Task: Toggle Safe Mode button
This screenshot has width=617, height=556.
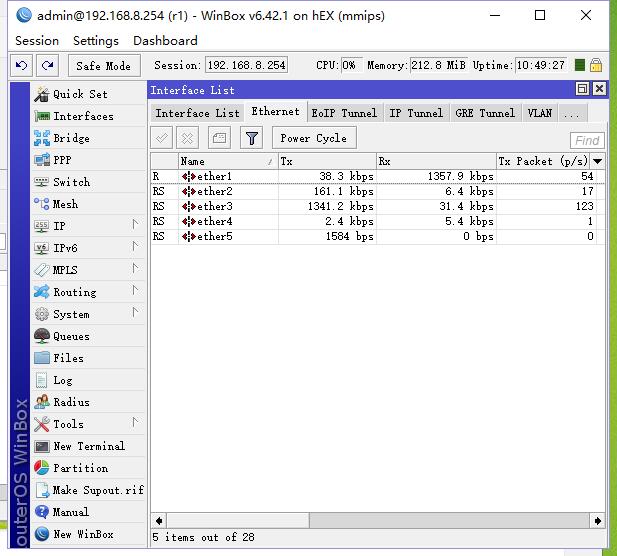Action: pos(104,66)
